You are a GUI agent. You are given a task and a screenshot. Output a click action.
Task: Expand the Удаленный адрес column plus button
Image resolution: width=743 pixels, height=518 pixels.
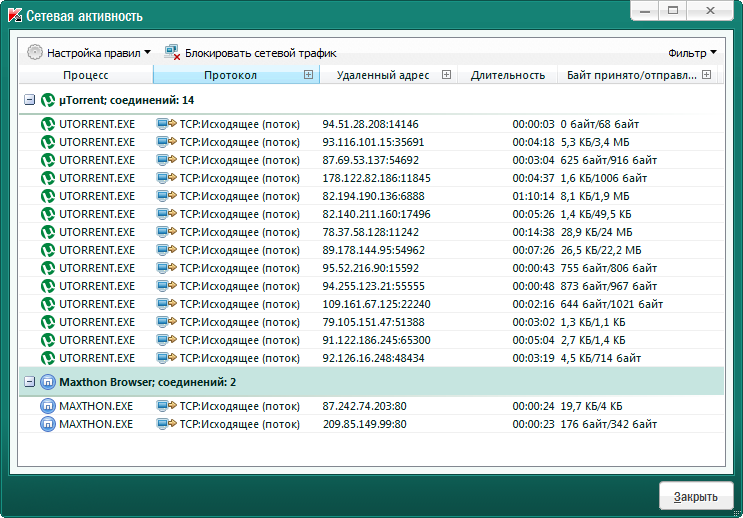pos(446,75)
